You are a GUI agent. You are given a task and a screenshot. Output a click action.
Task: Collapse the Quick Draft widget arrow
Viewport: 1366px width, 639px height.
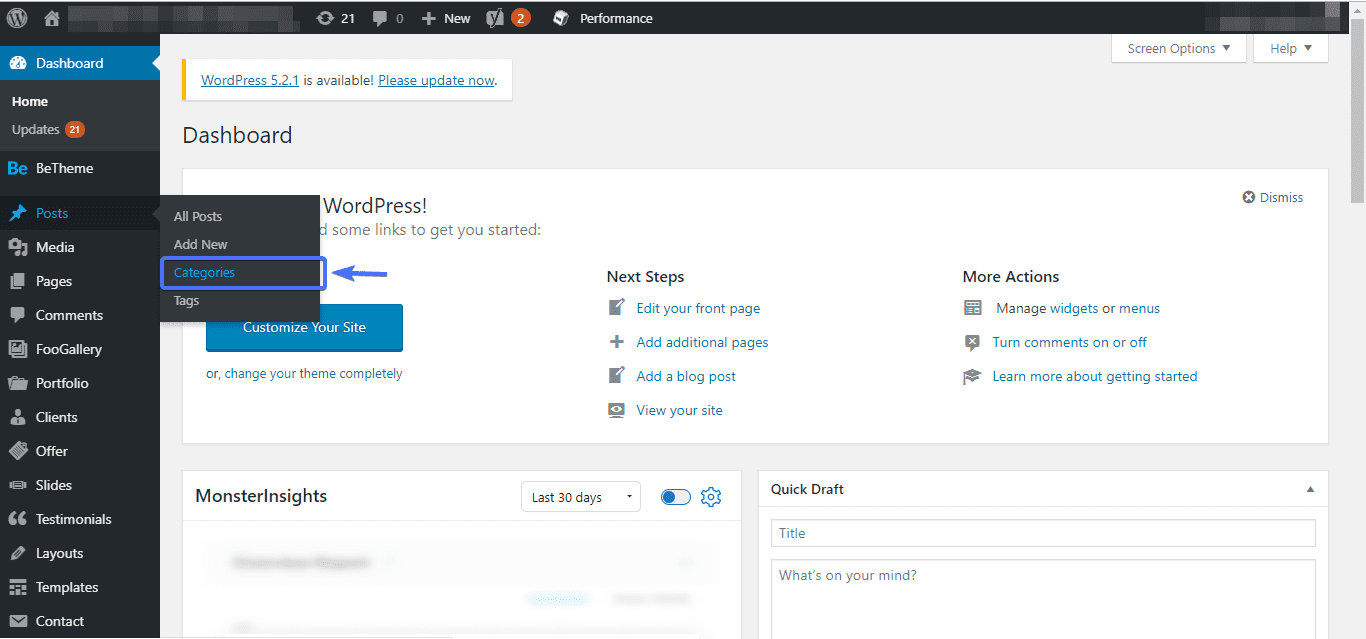(1310, 489)
